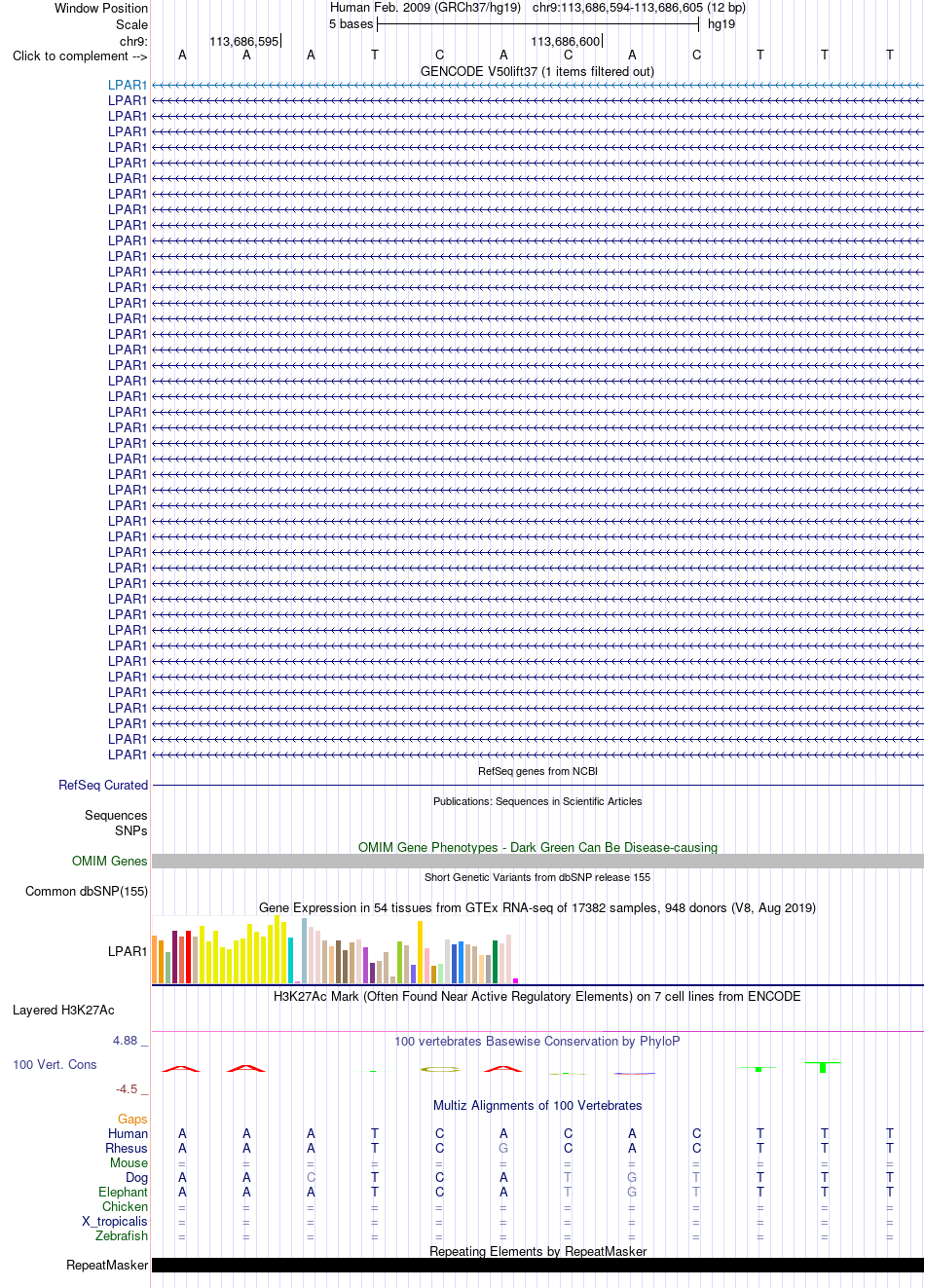Viewport: 925px width, 1288px height.
Task: Click the GTEx expression bar chart
Action: click(x=335, y=949)
